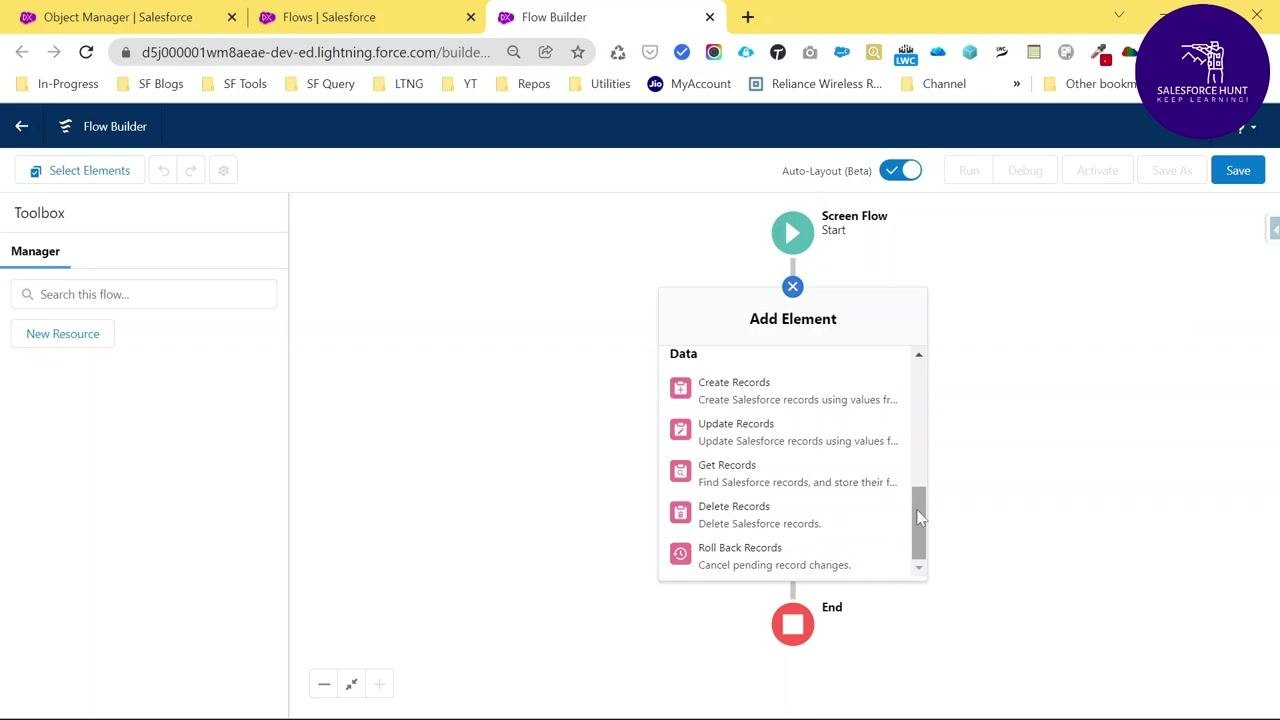Reload the browser page
This screenshot has width=1280, height=720.
(86, 52)
